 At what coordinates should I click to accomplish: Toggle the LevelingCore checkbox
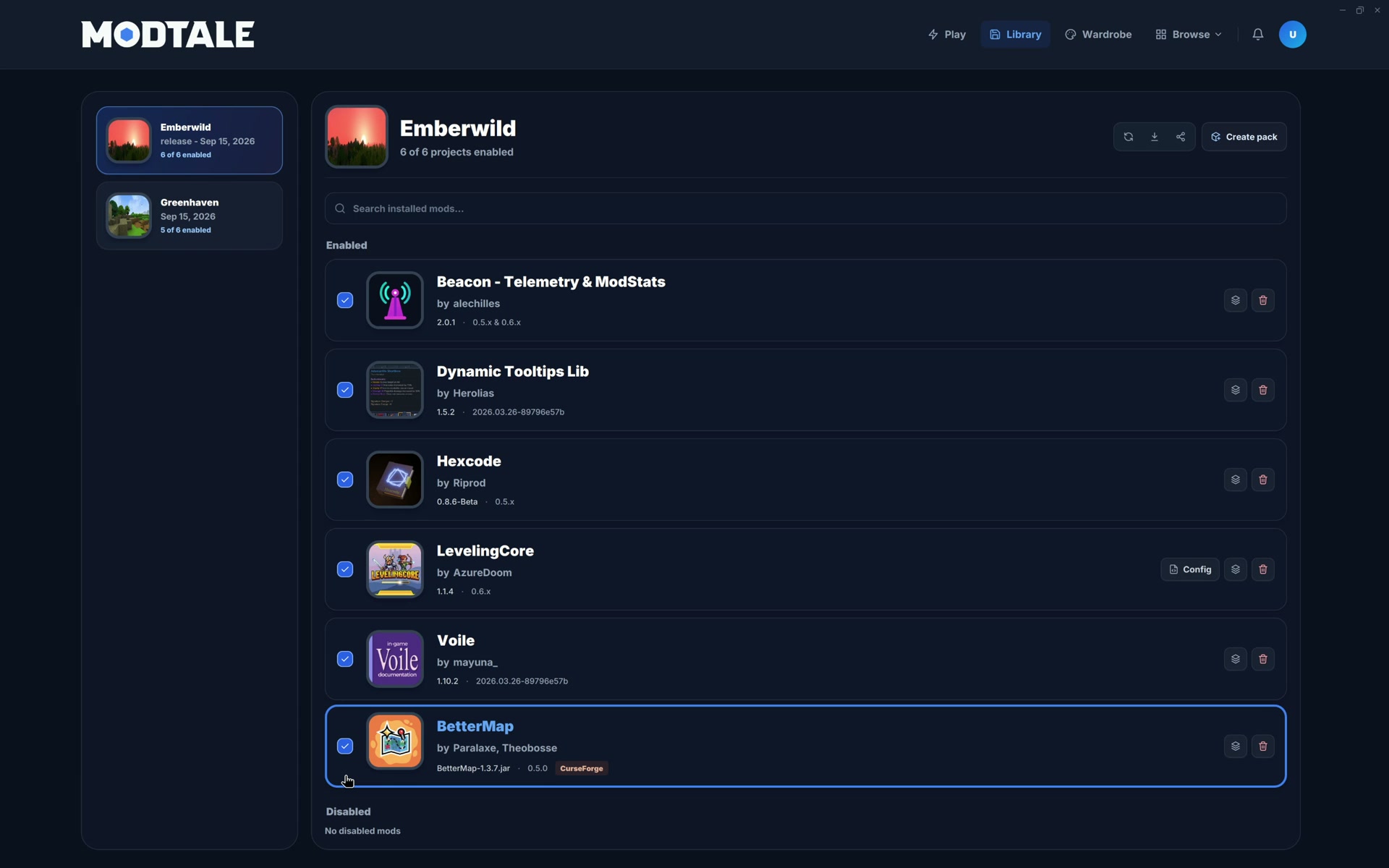pos(345,569)
